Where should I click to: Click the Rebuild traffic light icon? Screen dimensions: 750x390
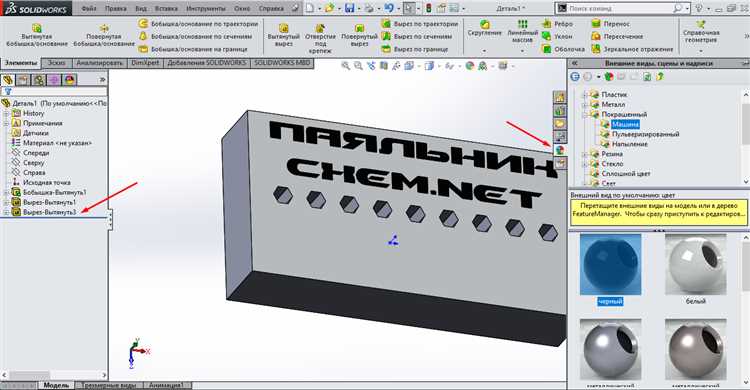428,8
